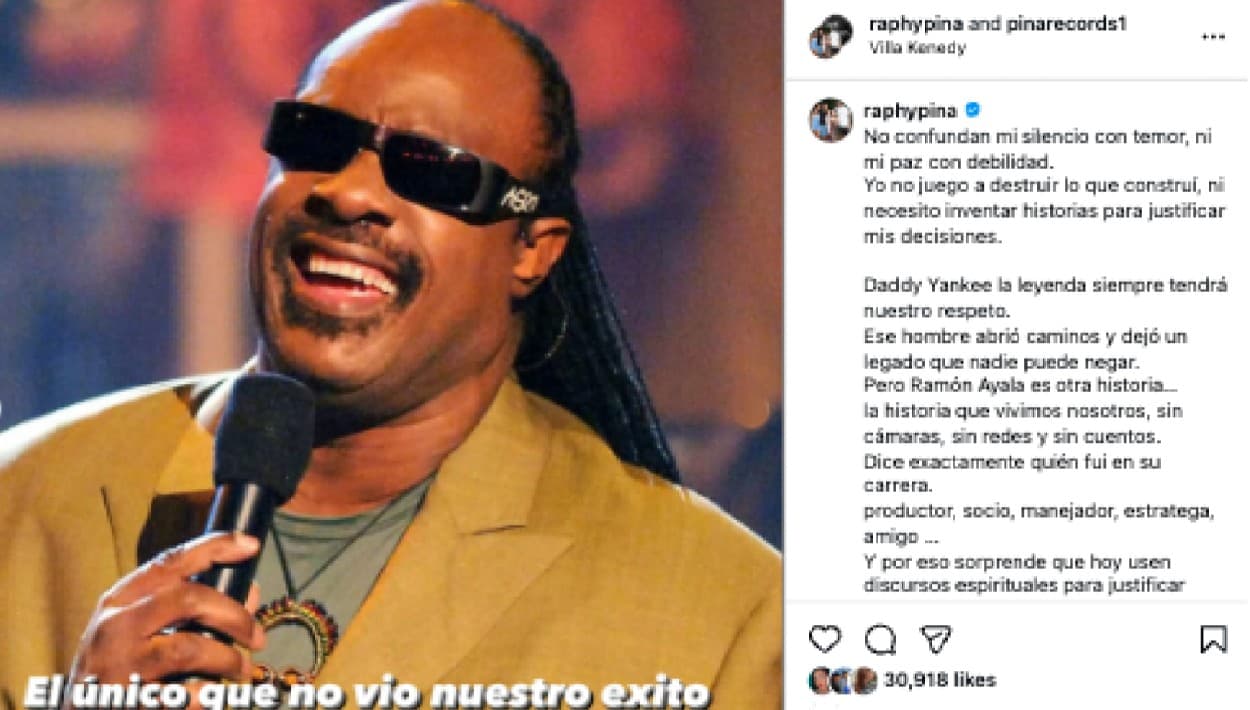Click the overlay text 'El único que no vio nuestro exito'
1250x710 pixels.
click(x=366, y=693)
